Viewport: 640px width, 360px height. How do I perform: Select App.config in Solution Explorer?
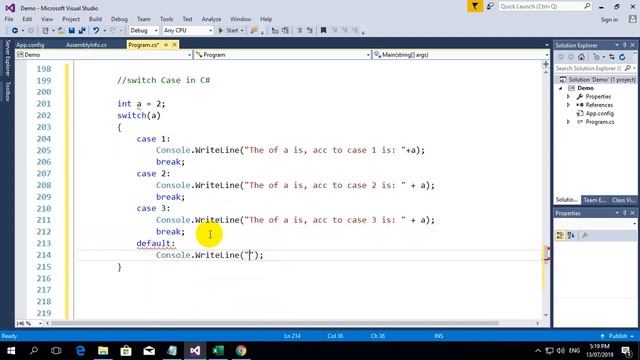[599, 113]
